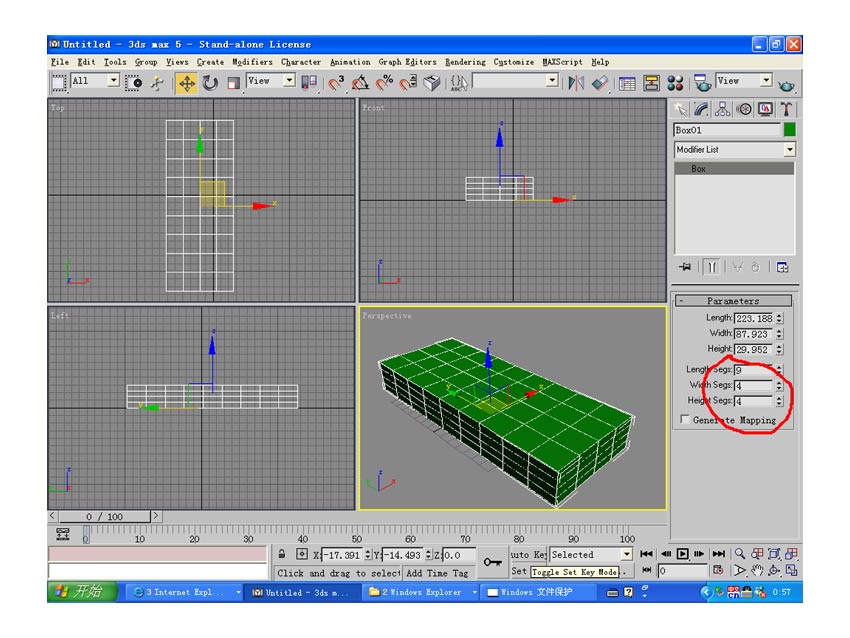
Task: Open the green object color swatch
Action: [789, 130]
